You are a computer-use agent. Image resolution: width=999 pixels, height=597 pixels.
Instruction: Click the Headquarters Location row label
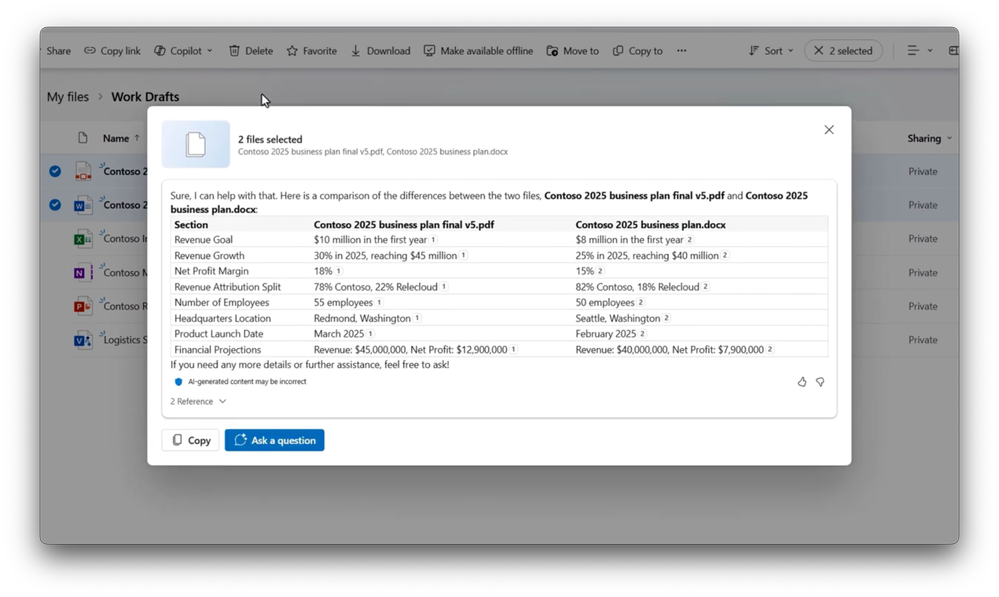[x=222, y=319]
